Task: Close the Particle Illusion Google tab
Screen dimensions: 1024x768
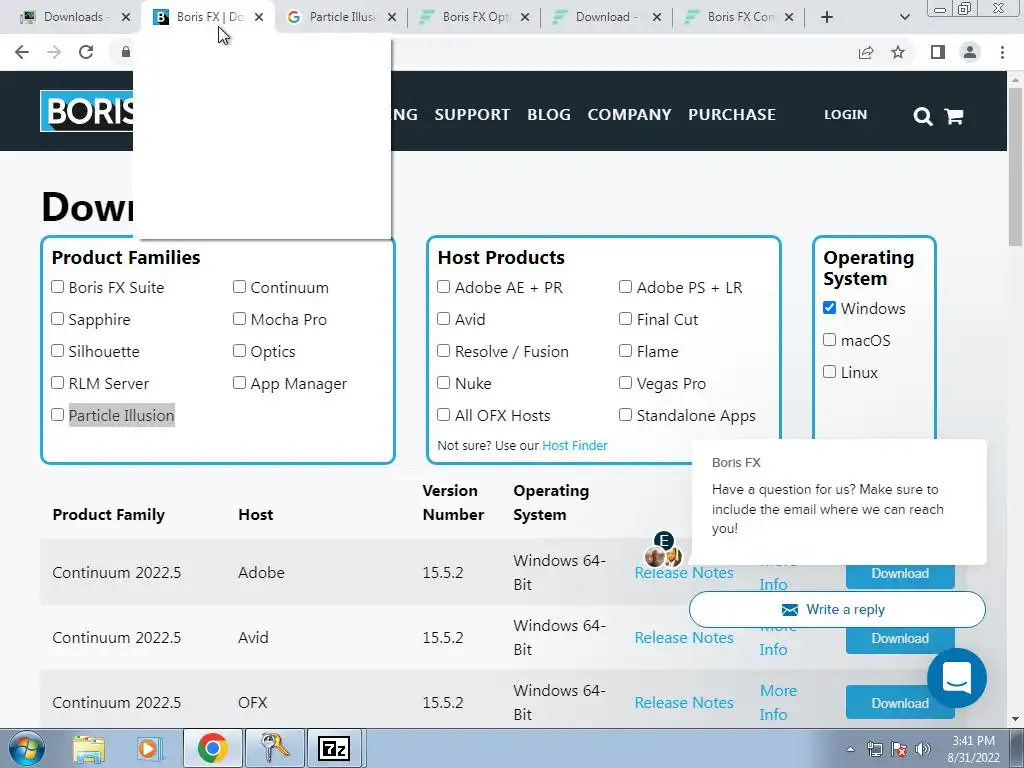Action: click(392, 17)
